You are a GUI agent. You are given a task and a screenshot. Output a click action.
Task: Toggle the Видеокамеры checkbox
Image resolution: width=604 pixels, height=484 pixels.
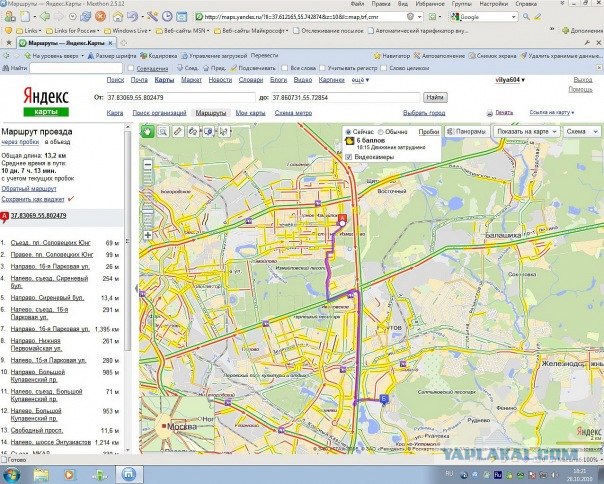(349, 157)
